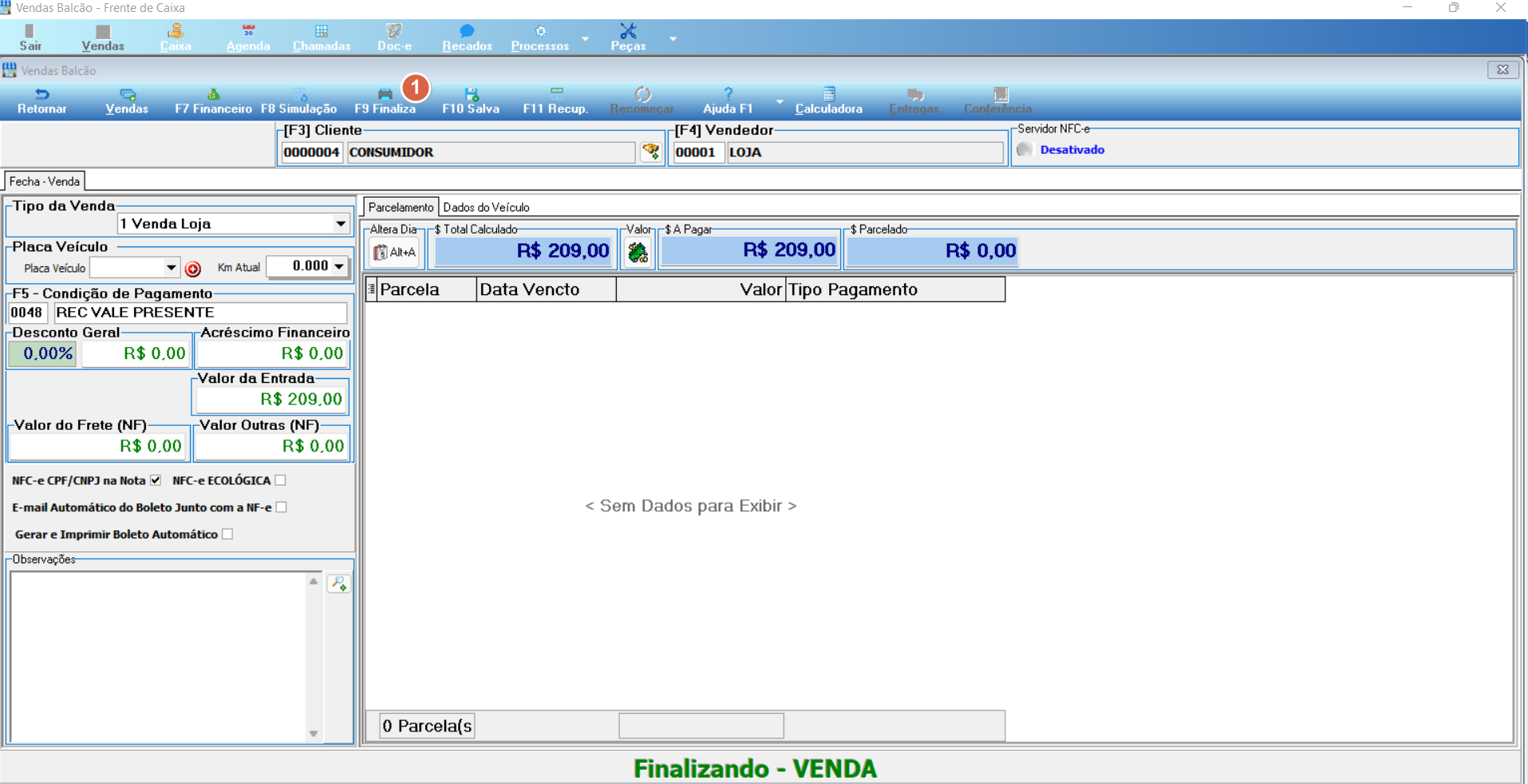Click the NFC-e server status indicator circle

pos(1025,149)
